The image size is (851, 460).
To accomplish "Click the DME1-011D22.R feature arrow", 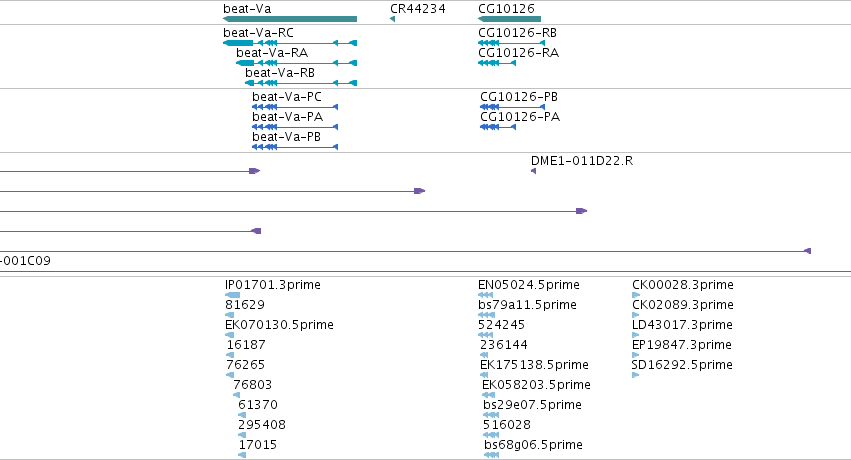I will [534, 171].
